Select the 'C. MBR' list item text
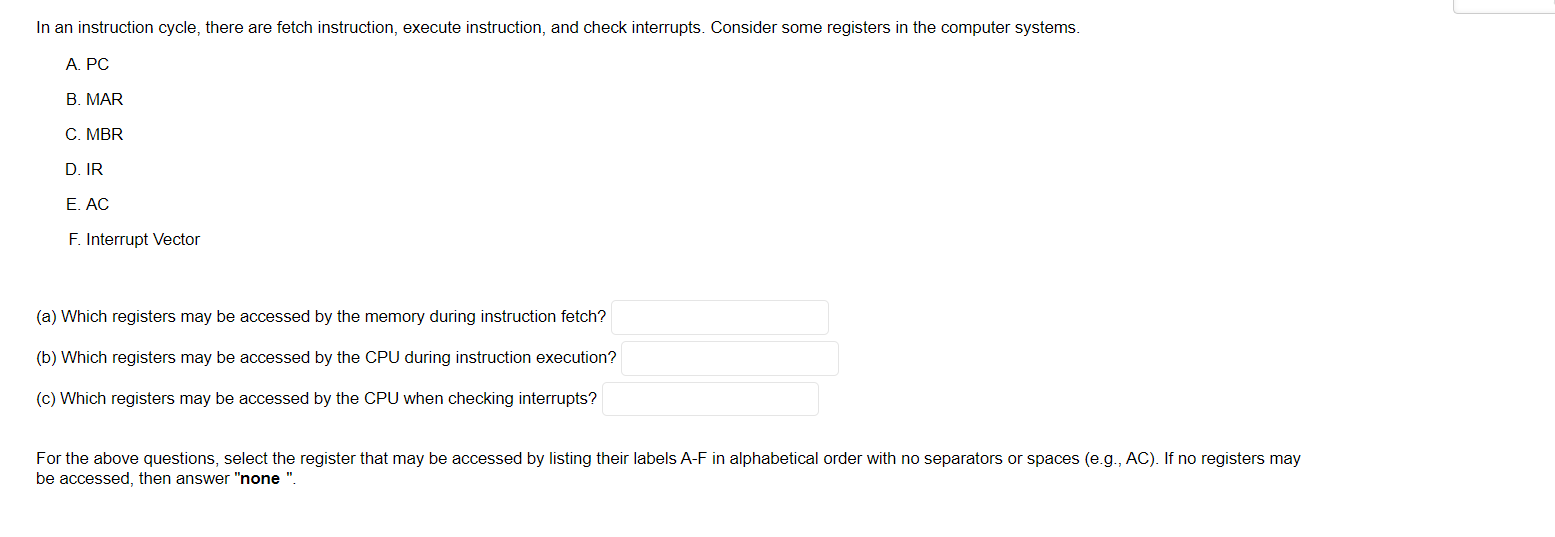 94,135
